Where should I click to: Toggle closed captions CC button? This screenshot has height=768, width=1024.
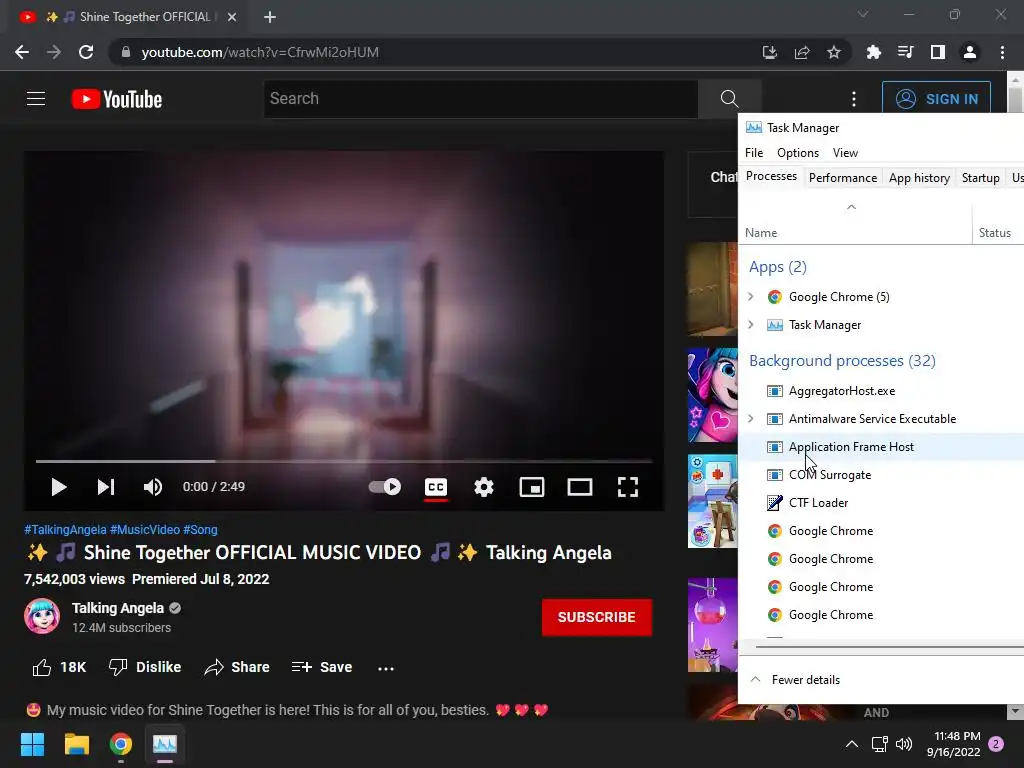click(x=436, y=487)
